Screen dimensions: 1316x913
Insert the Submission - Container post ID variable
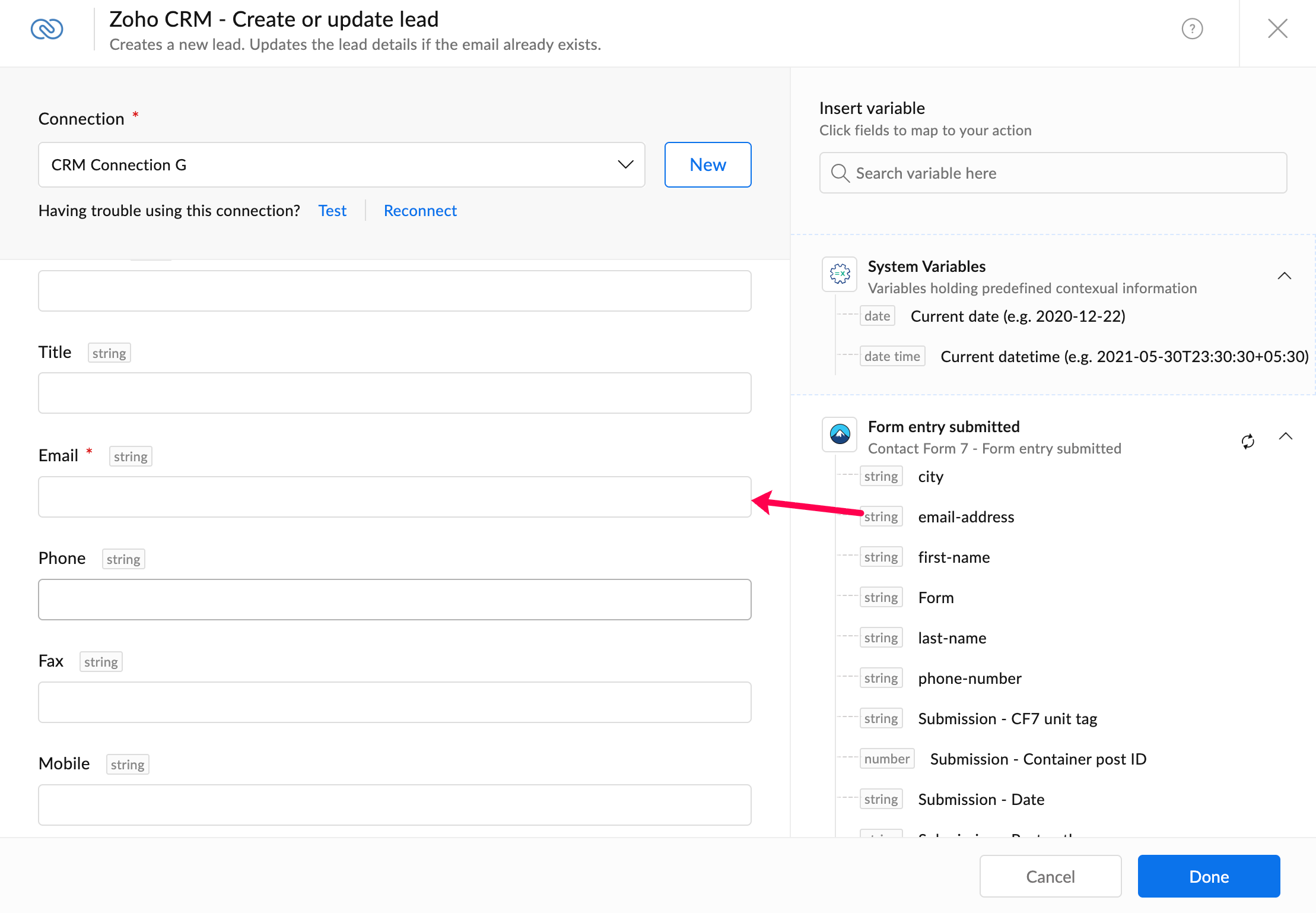pyautogui.click(x=1038, y=759)
